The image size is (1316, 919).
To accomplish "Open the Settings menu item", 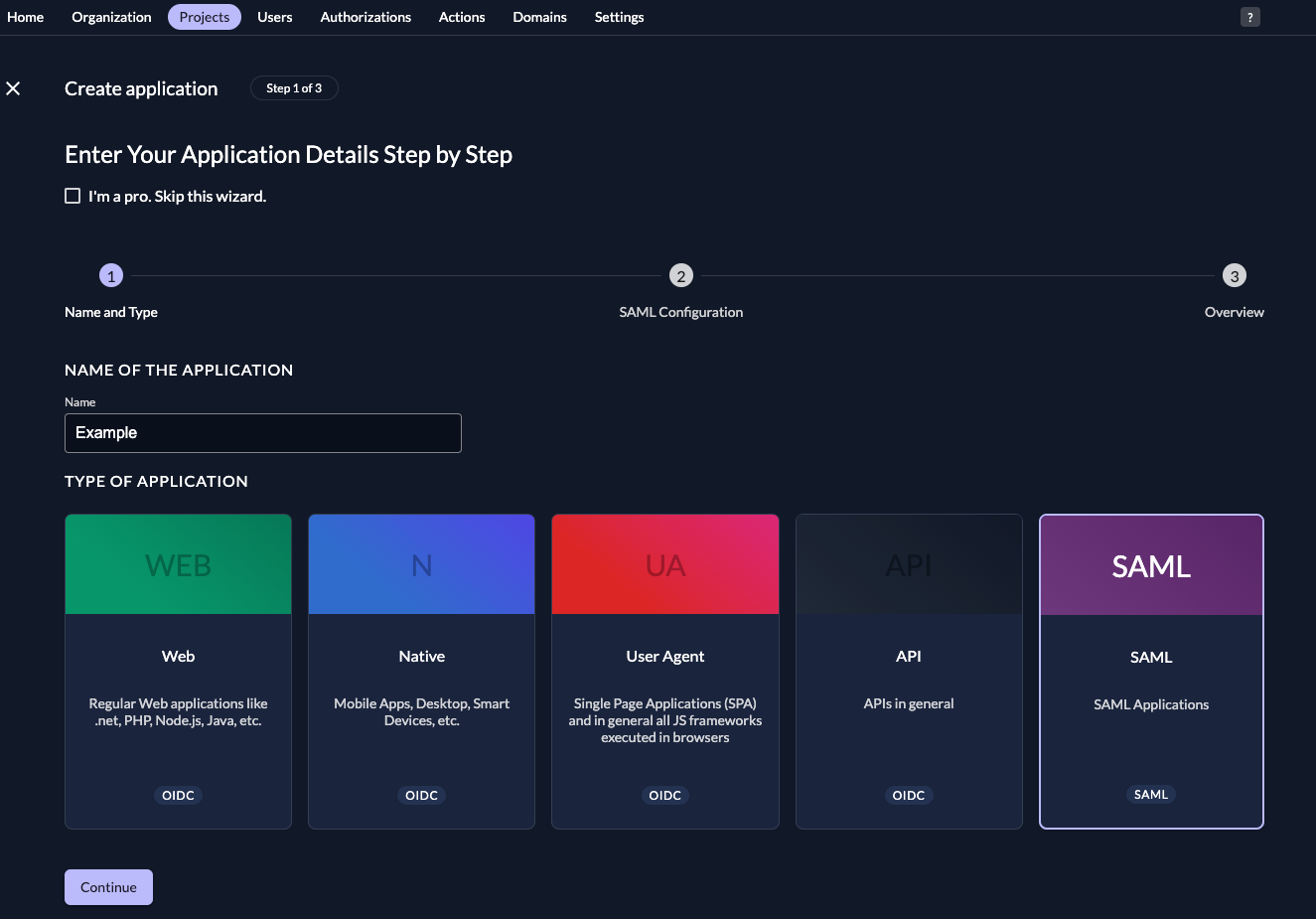I will tap(619, 17).
